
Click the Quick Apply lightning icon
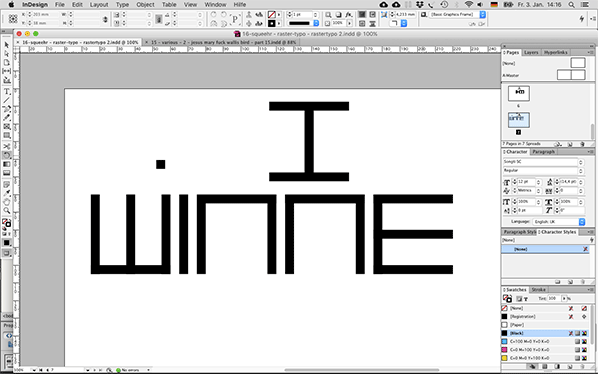(x=581, y=18)
